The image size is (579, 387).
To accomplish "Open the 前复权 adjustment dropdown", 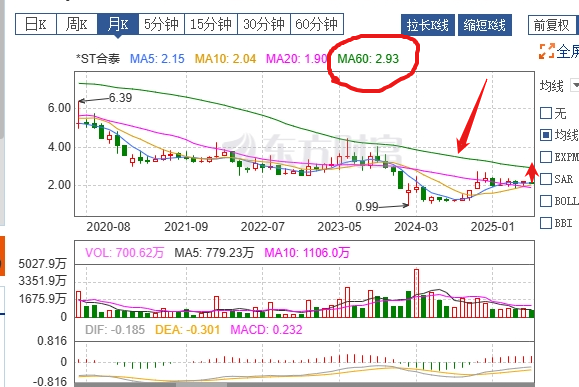I will pyautogui.click(x=553, y=25).
